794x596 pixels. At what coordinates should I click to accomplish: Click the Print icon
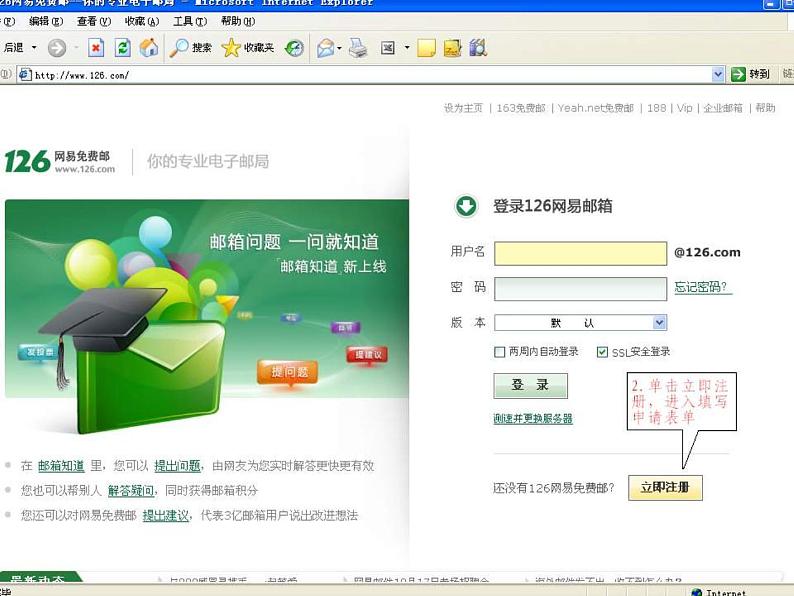(x=358, y=48)
